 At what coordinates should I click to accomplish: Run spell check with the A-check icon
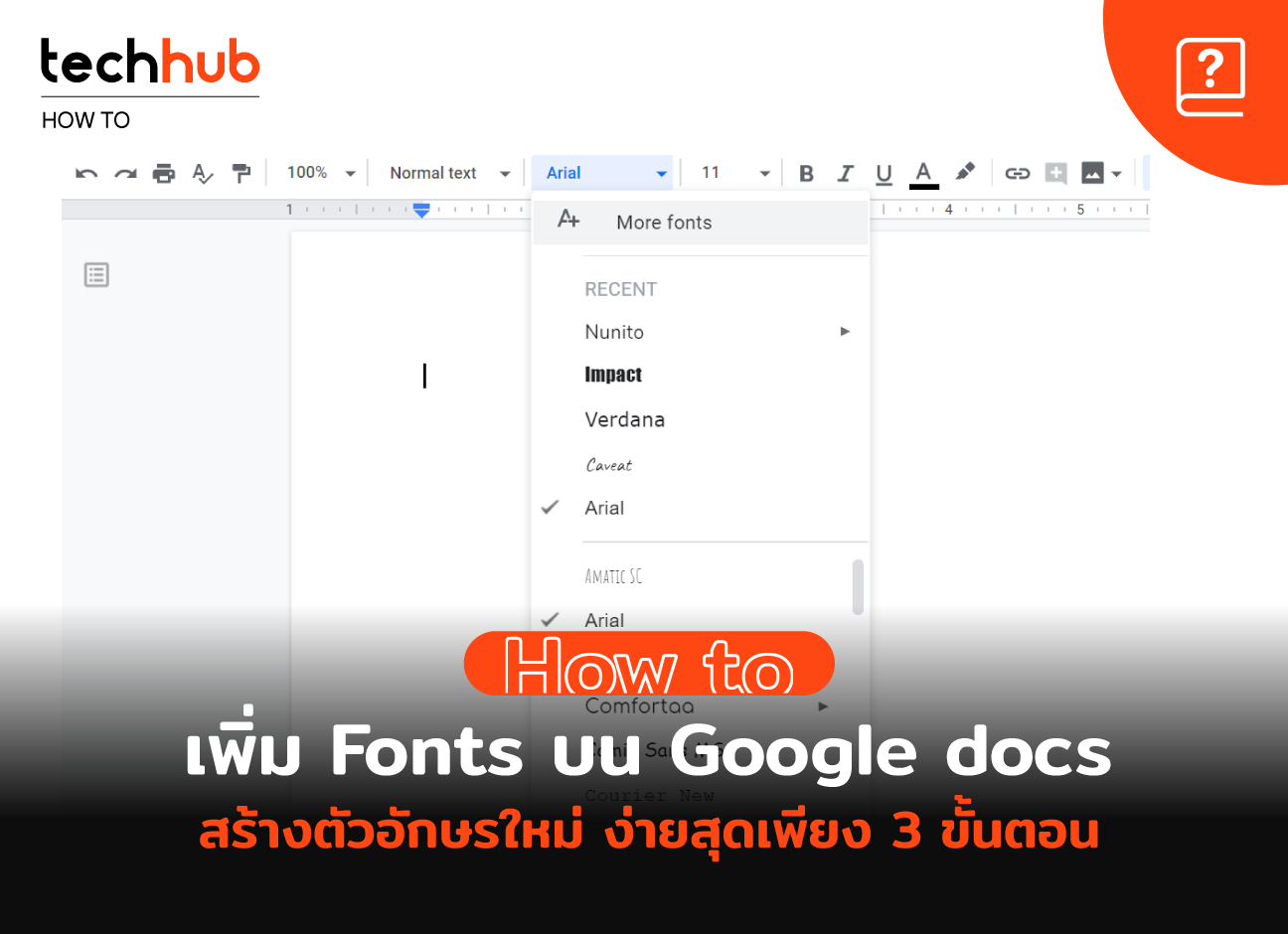203,174
